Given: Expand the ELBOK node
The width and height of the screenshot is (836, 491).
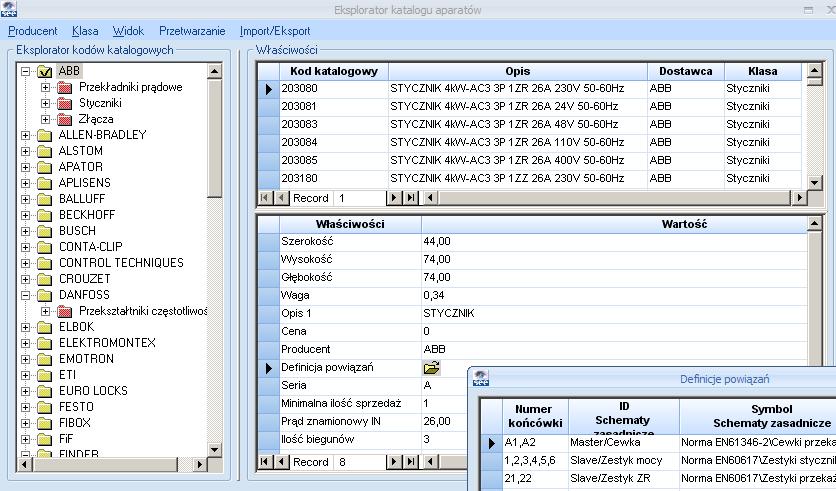Looking at the screenshot, I should tap(25, 327).
